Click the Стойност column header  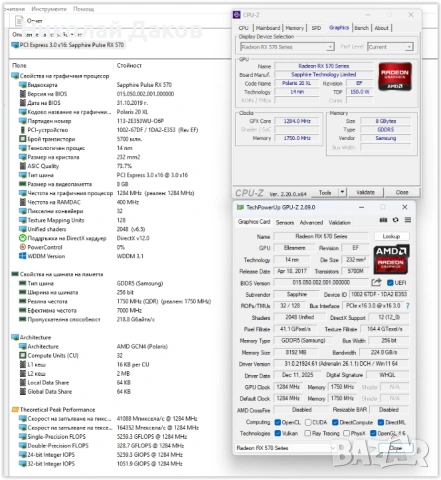(129, 65)
